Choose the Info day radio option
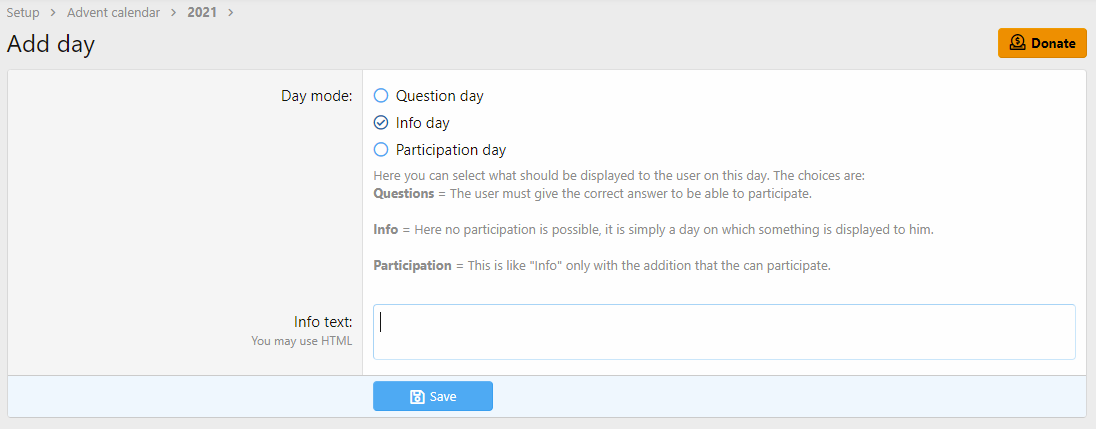1096x429 pixels. coord(381,123)
